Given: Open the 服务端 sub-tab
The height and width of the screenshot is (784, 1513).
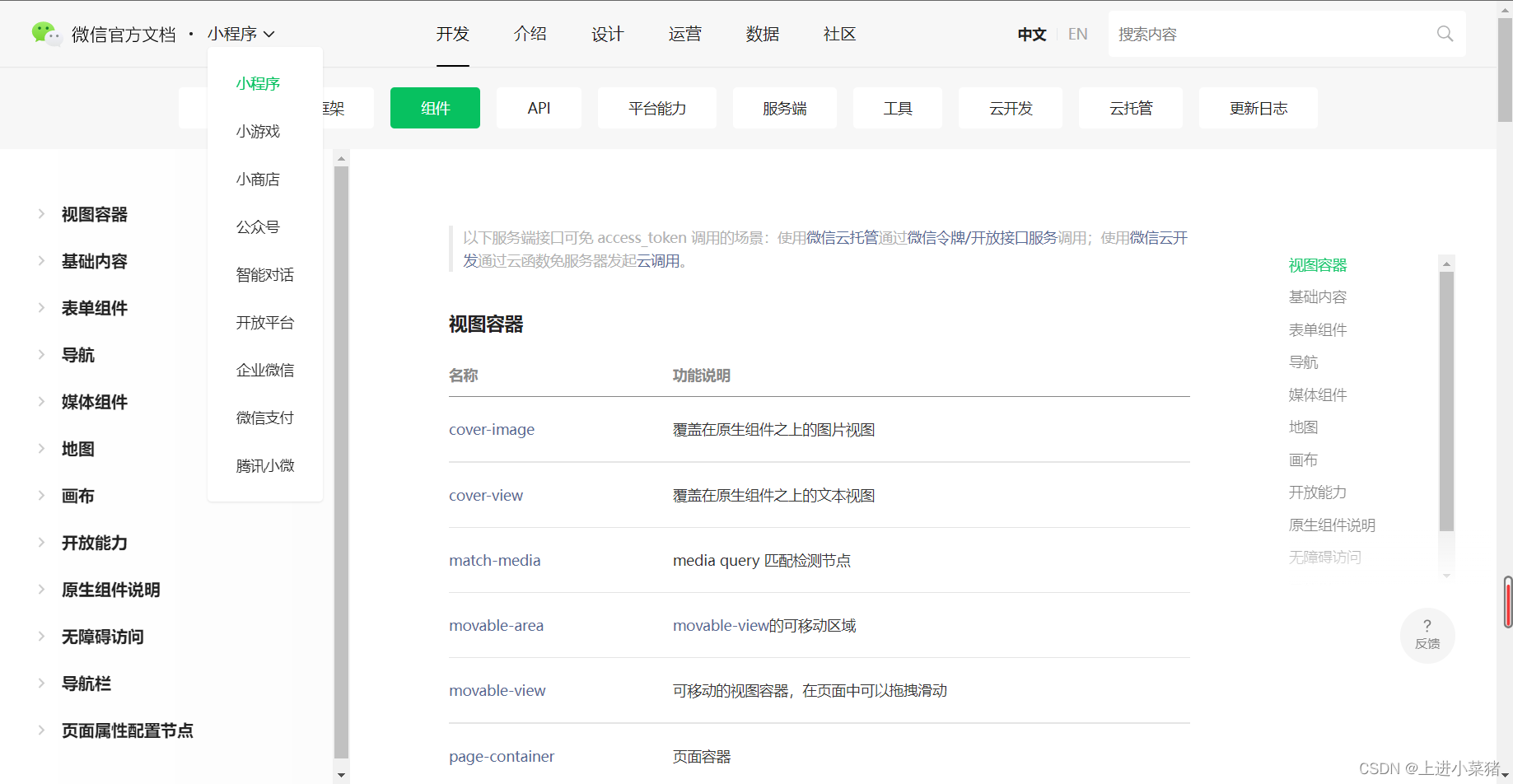Looking at the screenshot, I should [785, 108].
